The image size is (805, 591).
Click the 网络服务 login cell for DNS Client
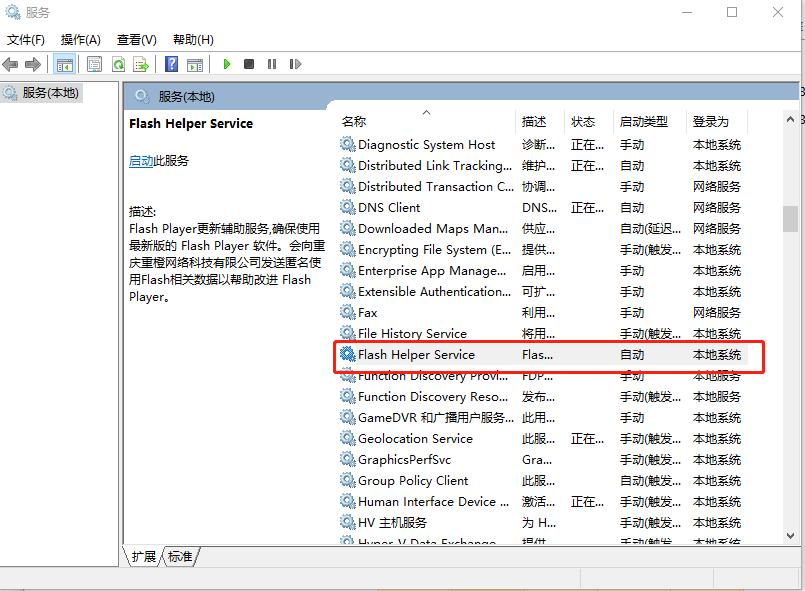coord(717,208)
